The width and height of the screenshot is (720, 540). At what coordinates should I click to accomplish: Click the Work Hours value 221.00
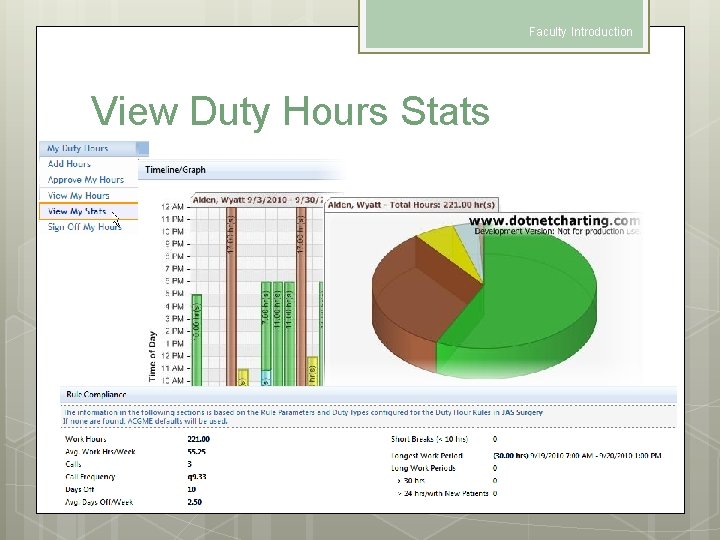[198, 439]
